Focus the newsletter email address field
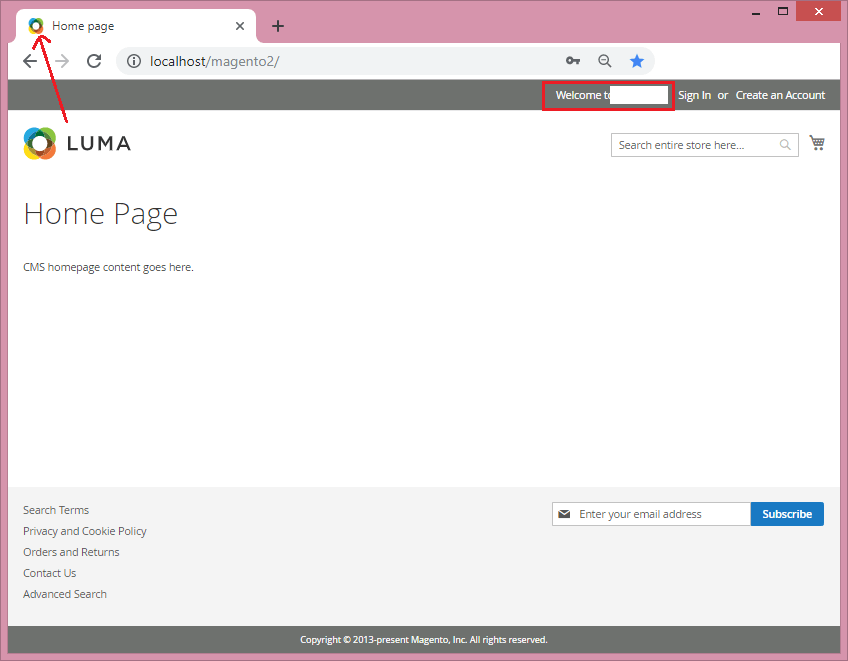The width and height of the screenshot is (848, 661). pyautogui.click(x=660, y=514)
